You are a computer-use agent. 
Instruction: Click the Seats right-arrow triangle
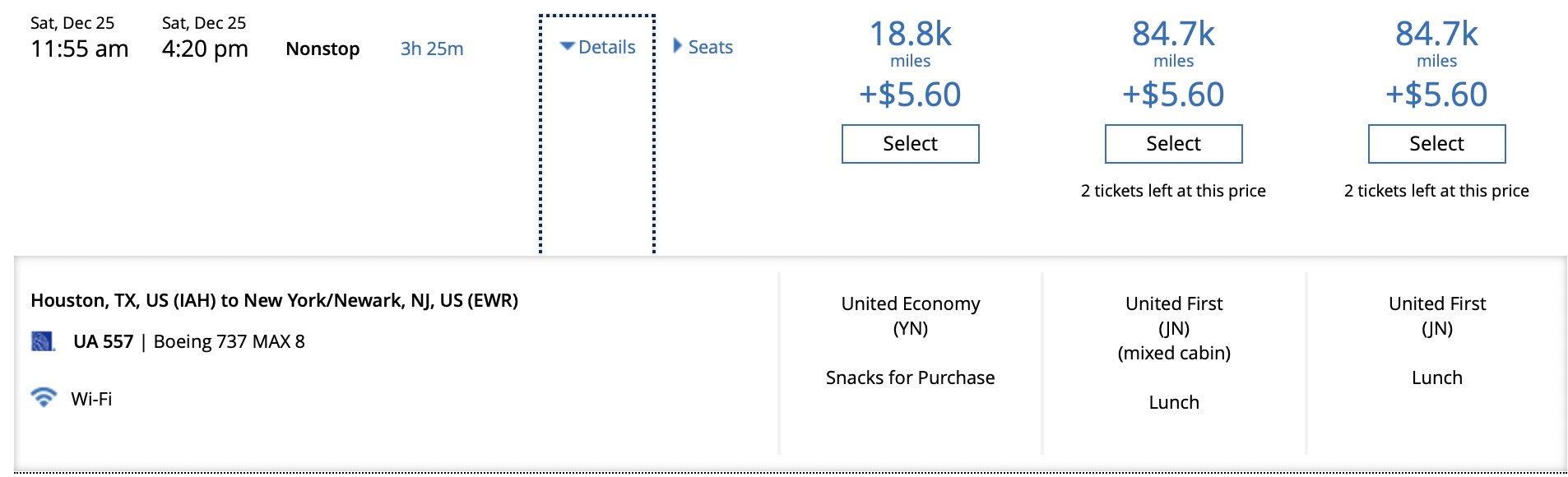click(x=678, y=46)
